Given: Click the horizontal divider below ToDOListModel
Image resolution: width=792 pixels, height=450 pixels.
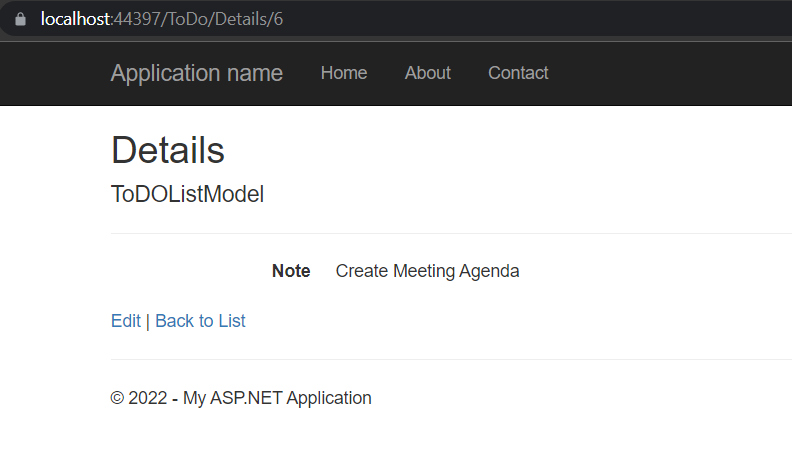Looking at the screenshot, I should click(450, 233).
